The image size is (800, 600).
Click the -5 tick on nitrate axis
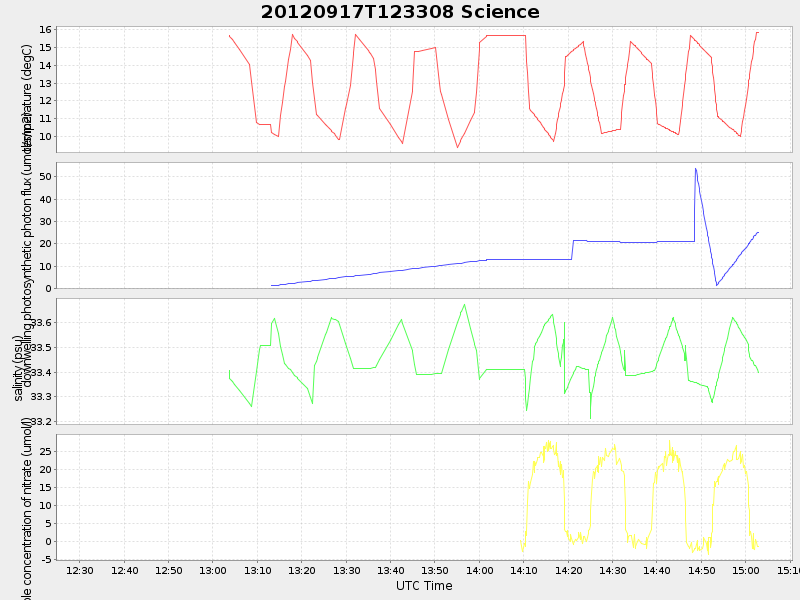pos(45,559)
